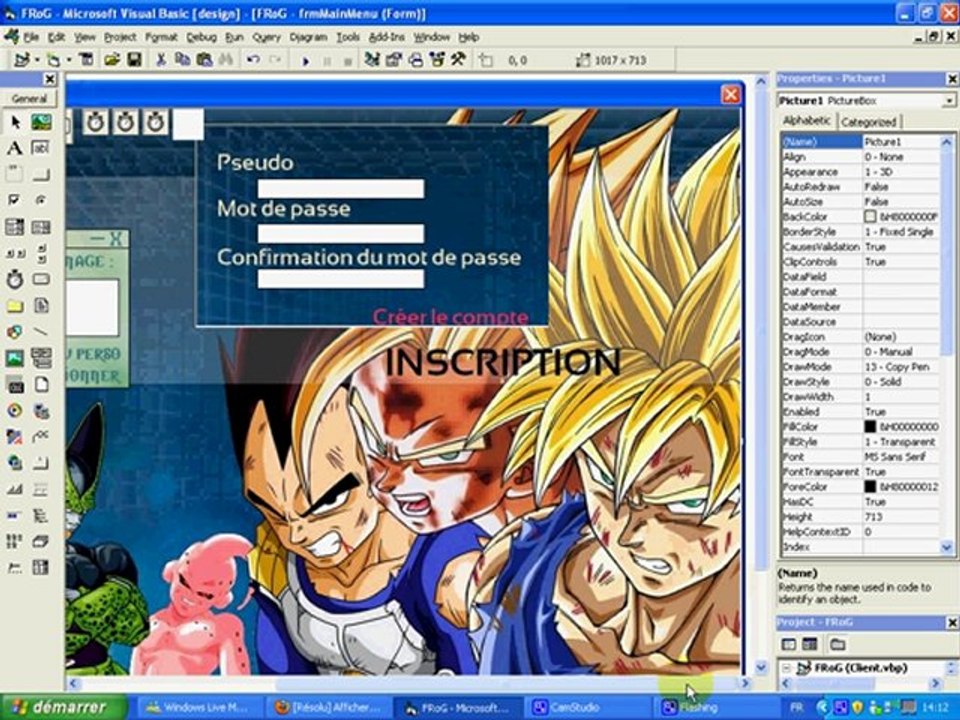Open the Project menu
This screenshot has height=720, width=960.
120,37
